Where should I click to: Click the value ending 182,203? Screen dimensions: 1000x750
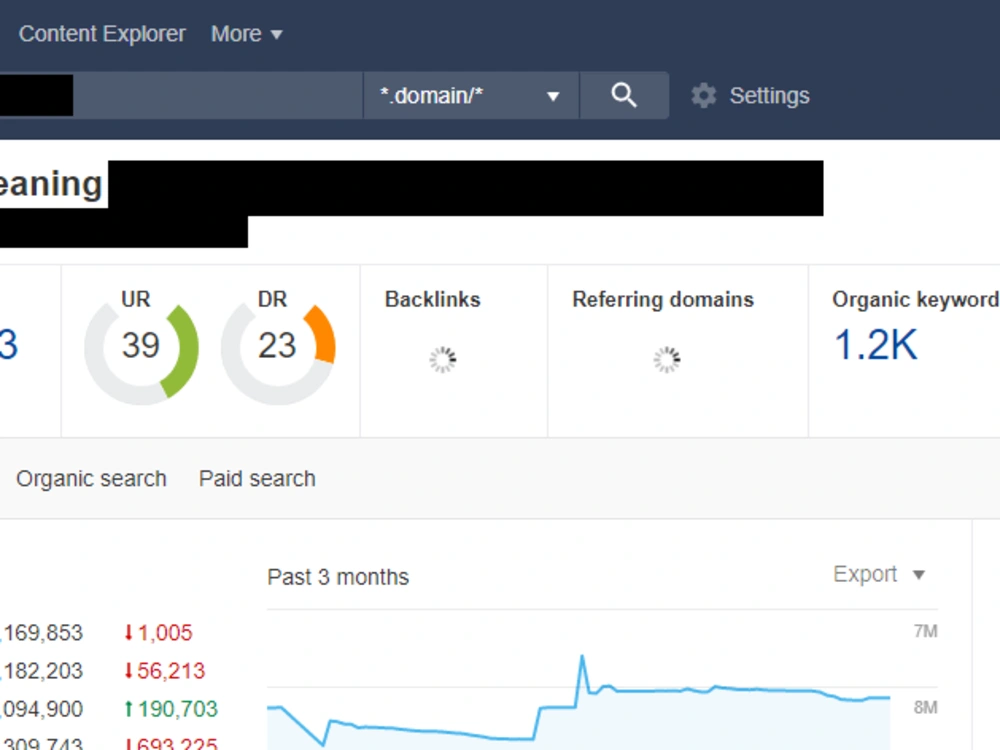(41, 671)
